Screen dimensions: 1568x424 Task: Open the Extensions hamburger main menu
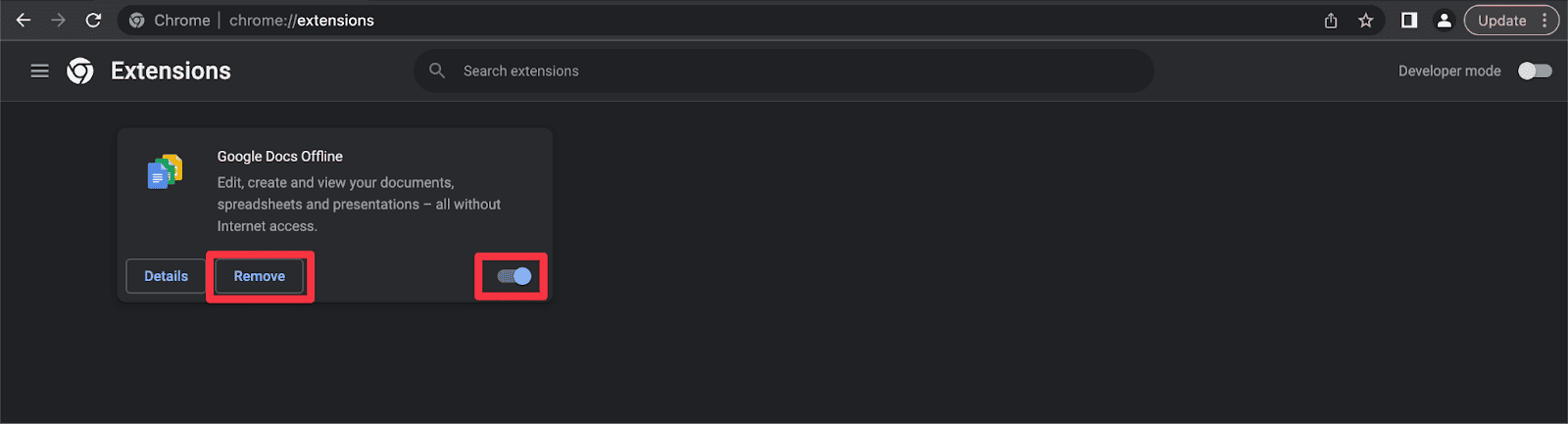pos(39,71)
